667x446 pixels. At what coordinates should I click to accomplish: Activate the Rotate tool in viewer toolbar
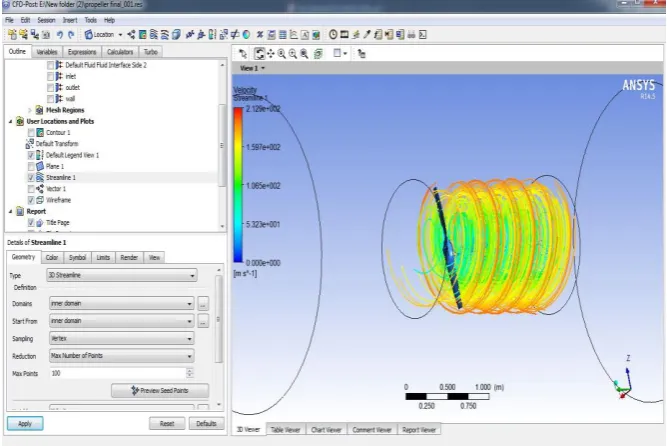[x=259, y=54]
